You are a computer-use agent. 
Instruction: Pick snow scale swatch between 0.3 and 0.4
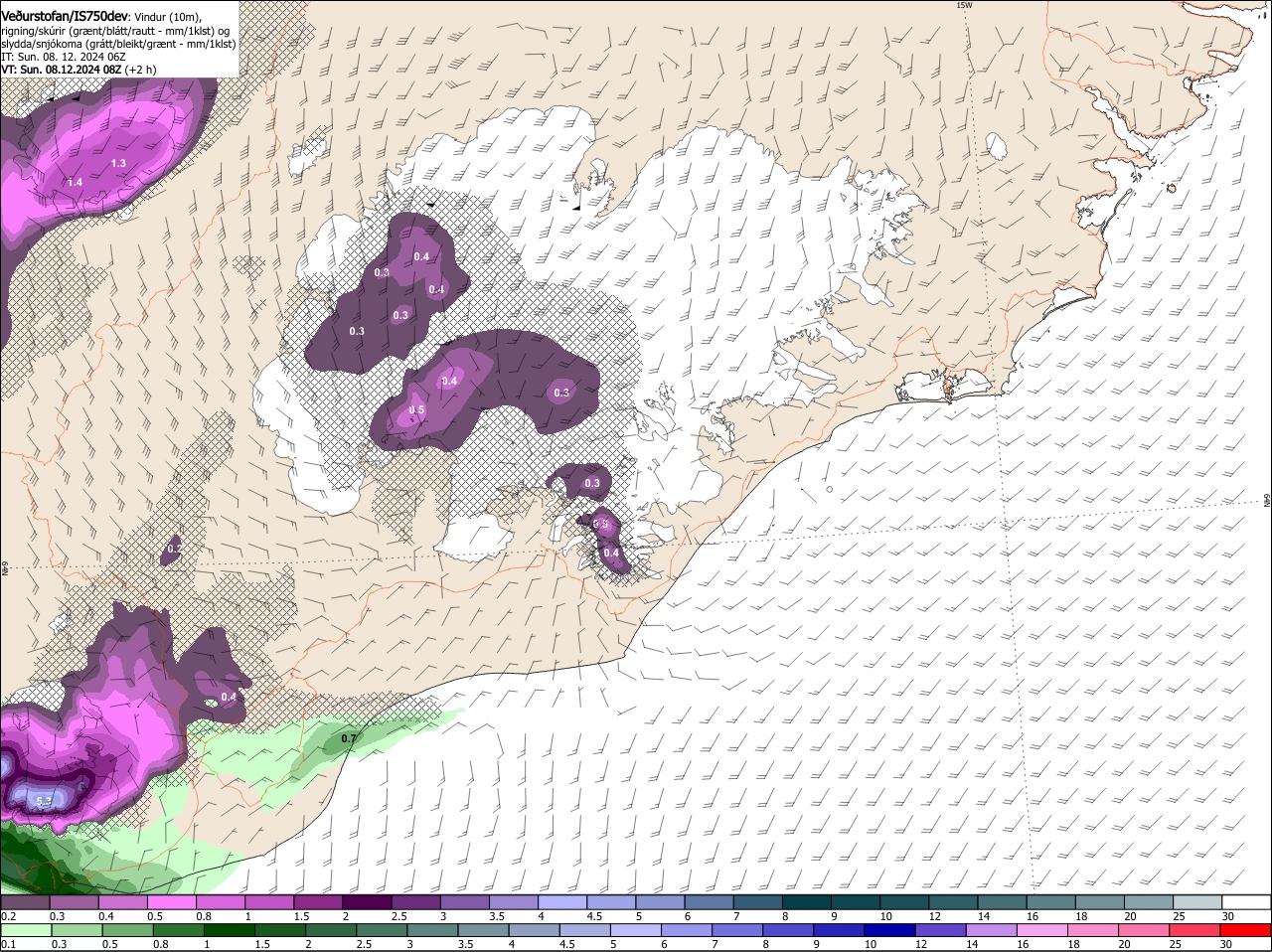pos(74,902)
